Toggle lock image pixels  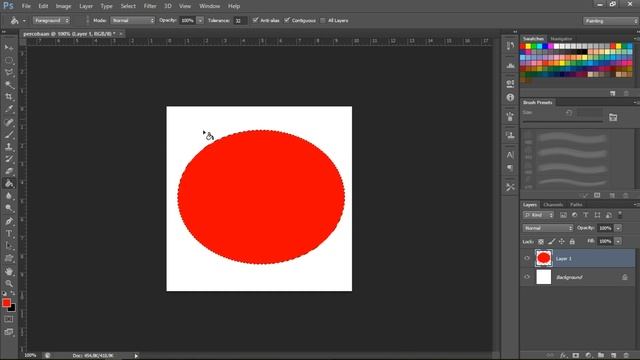551,242
